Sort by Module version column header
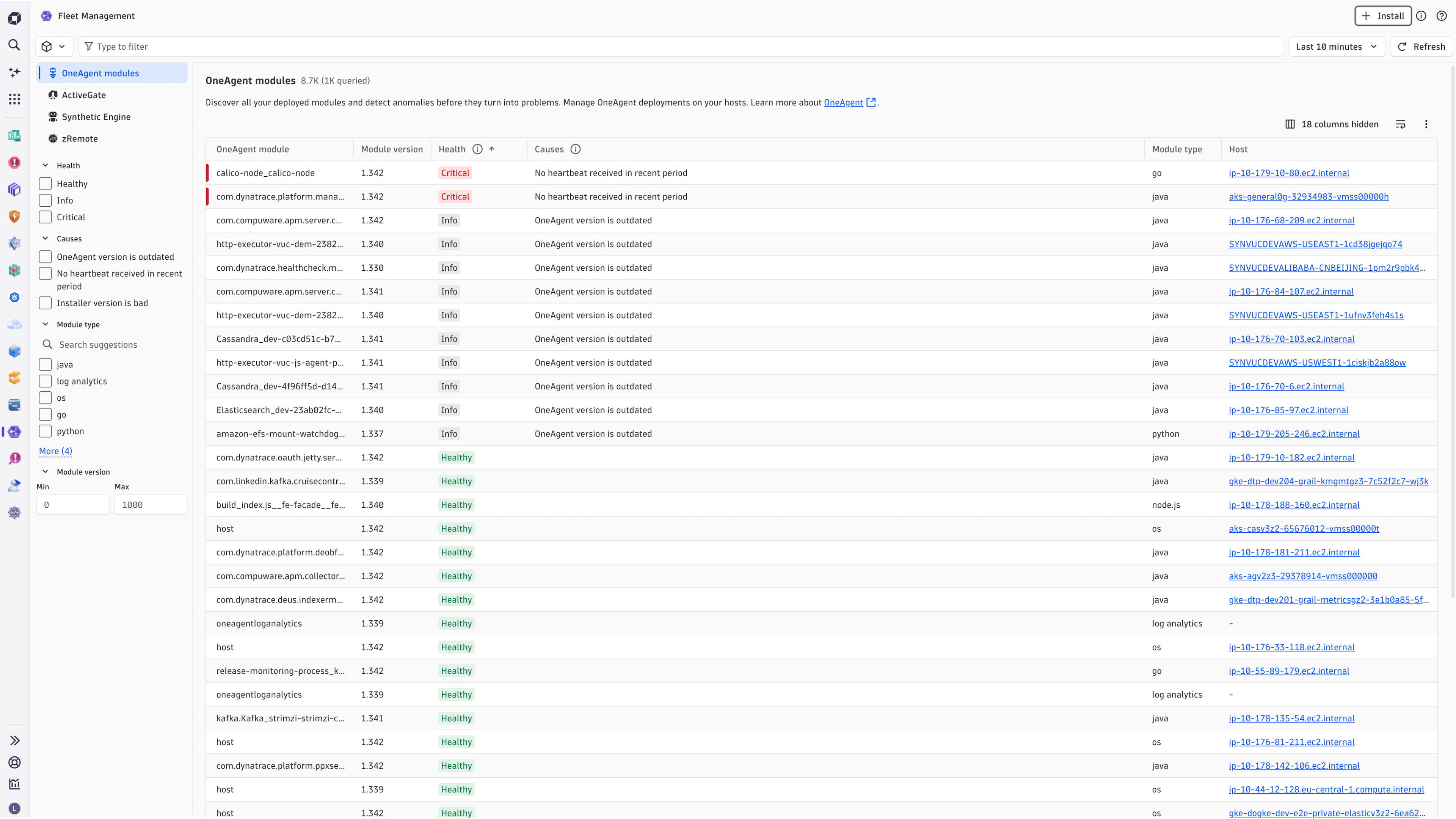 (x=392, y=149)
